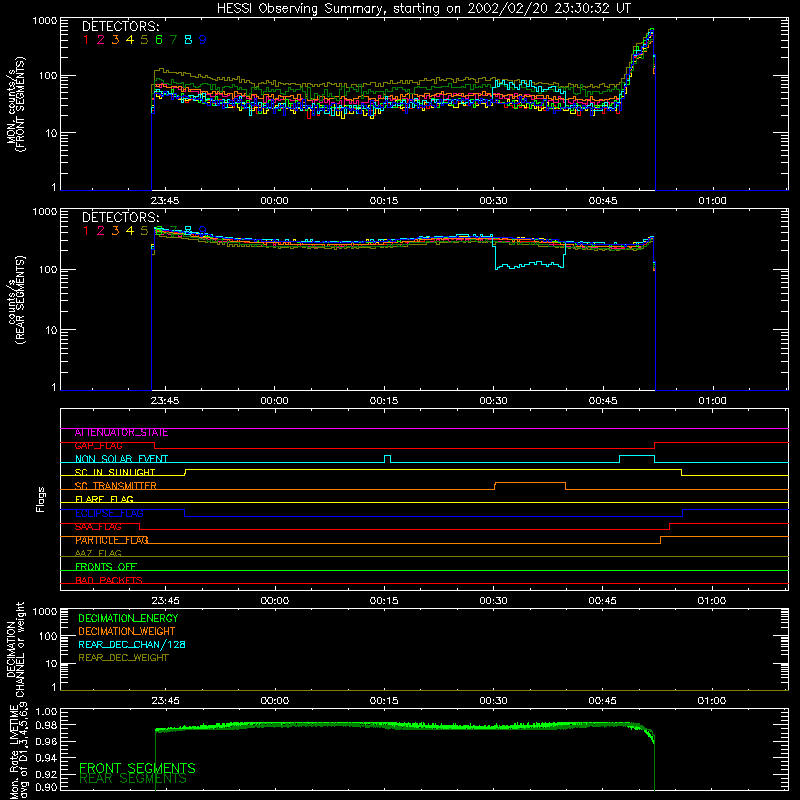Click red detector number 1 in the rear segments legend

86,231
